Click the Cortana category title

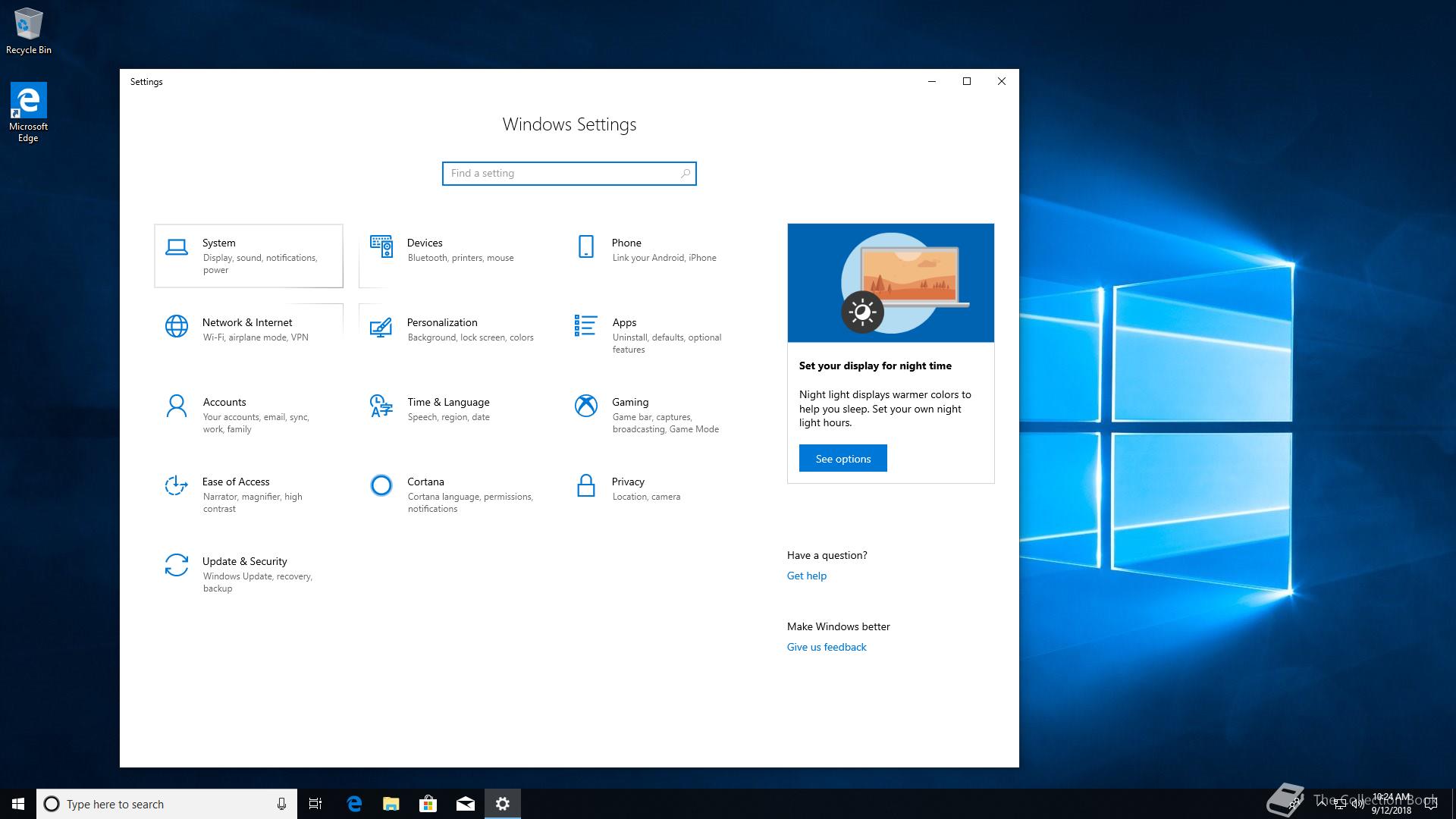pos(425,482)
